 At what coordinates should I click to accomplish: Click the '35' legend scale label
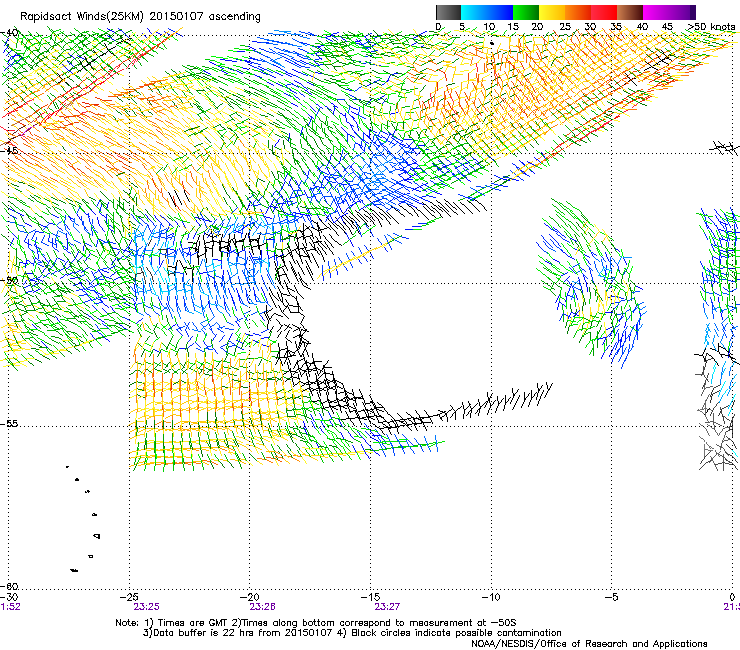click(615, 27)
